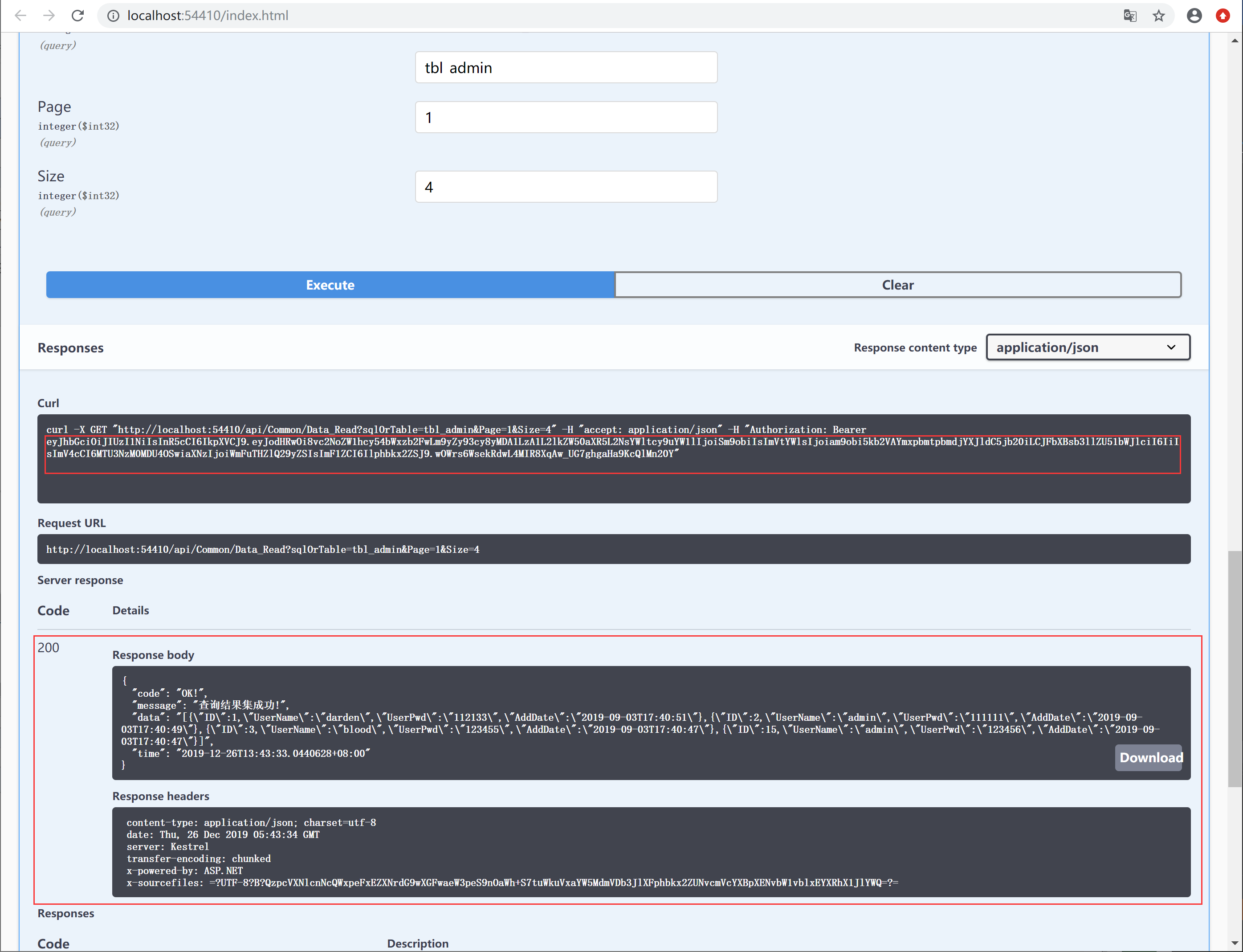Click the address bar URL
The width and height of the screenshot is (1243, 952).
(x=208, y=15)
